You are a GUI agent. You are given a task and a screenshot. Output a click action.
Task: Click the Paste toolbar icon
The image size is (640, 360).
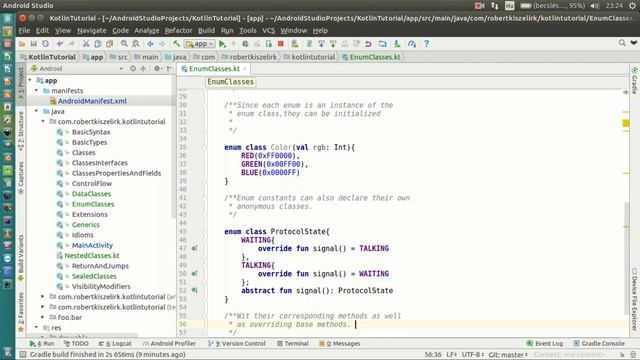(x=109, y=44)
